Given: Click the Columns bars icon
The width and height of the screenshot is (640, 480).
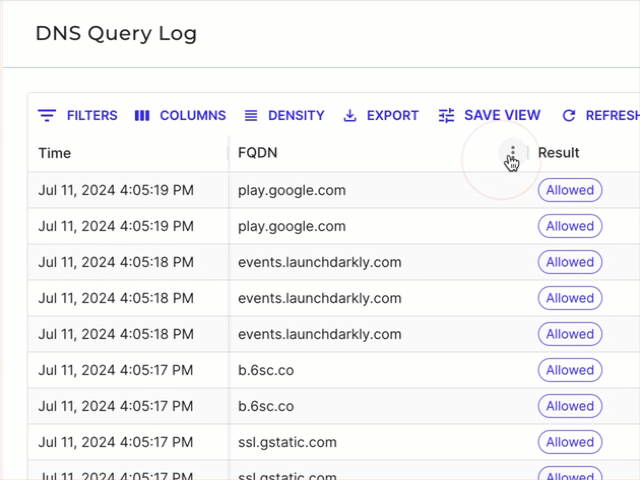Looking at the screenshot, I should [x=142, y=116].
